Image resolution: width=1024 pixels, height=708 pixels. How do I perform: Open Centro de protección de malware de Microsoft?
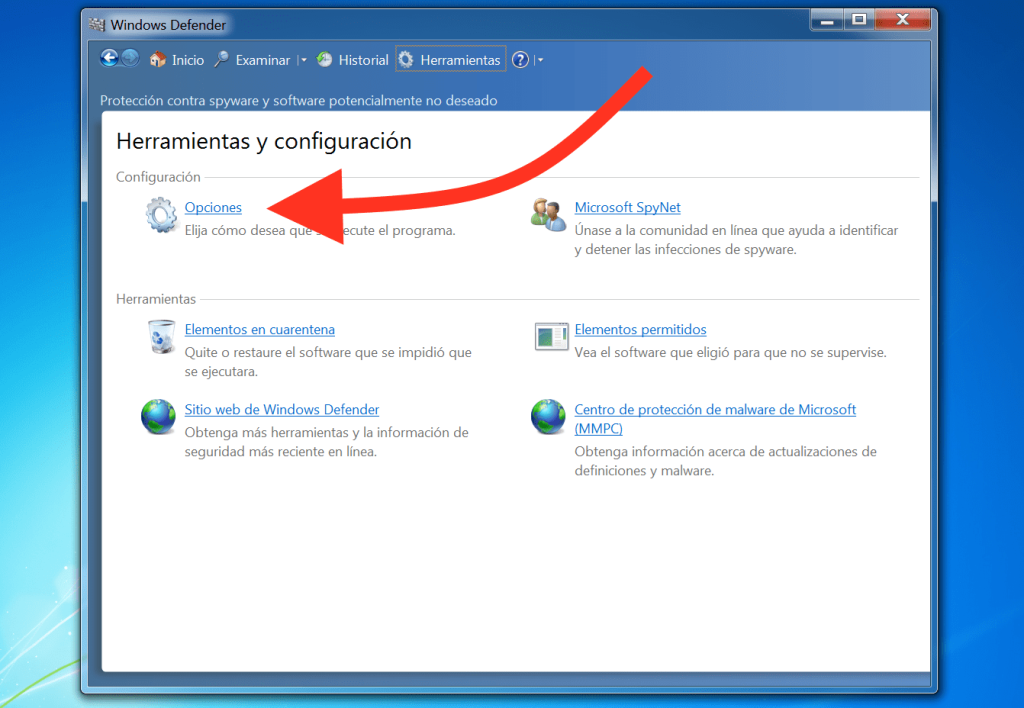pos(714,409)
